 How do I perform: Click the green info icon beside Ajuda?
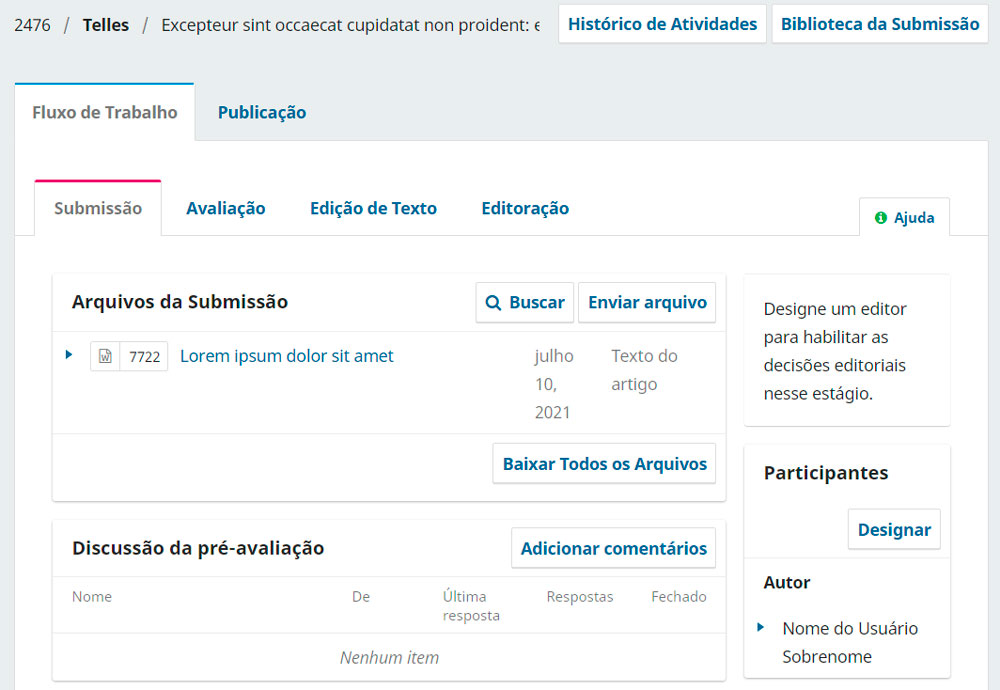881,218
